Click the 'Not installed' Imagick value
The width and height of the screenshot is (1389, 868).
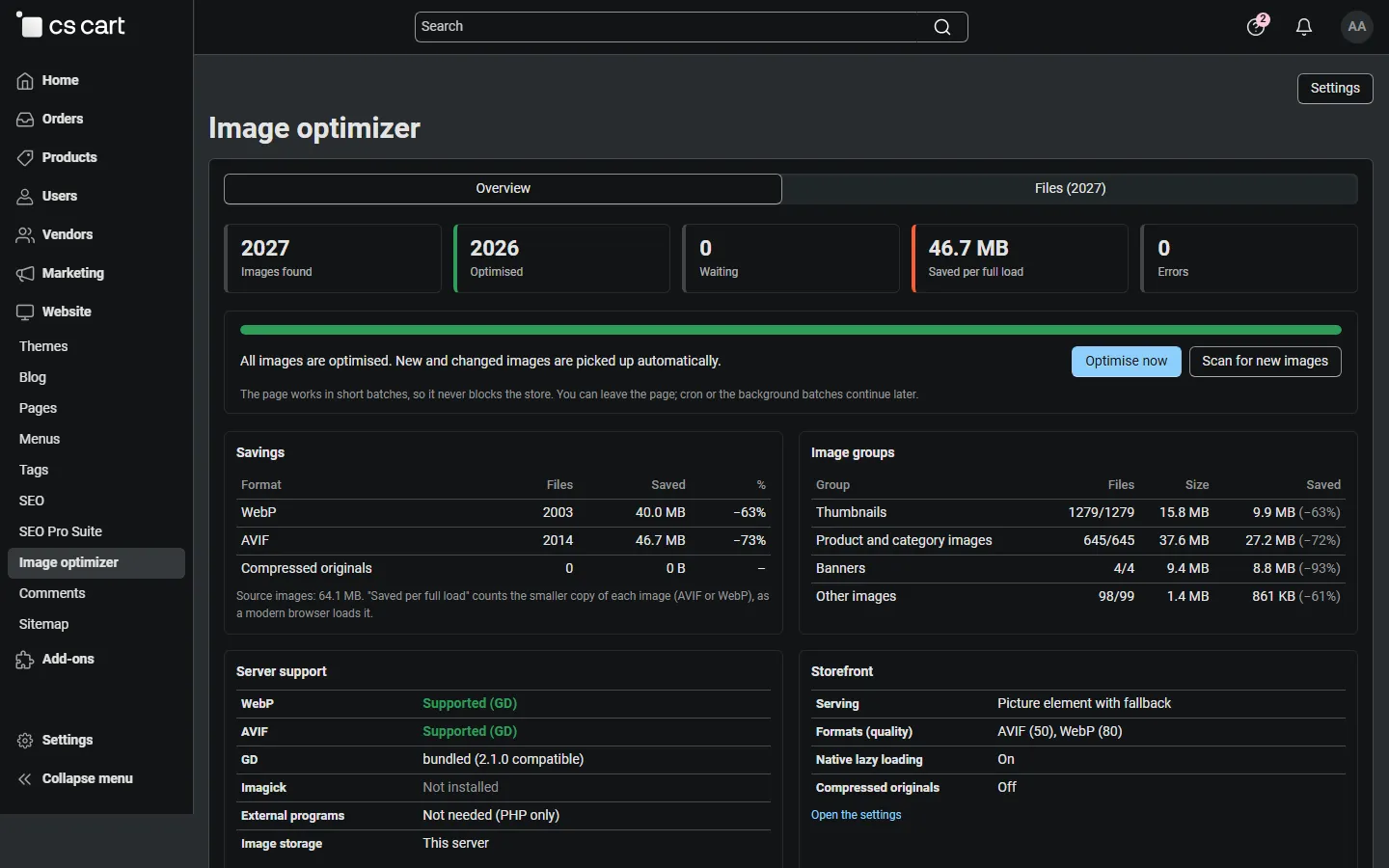(x=460, y=788)
